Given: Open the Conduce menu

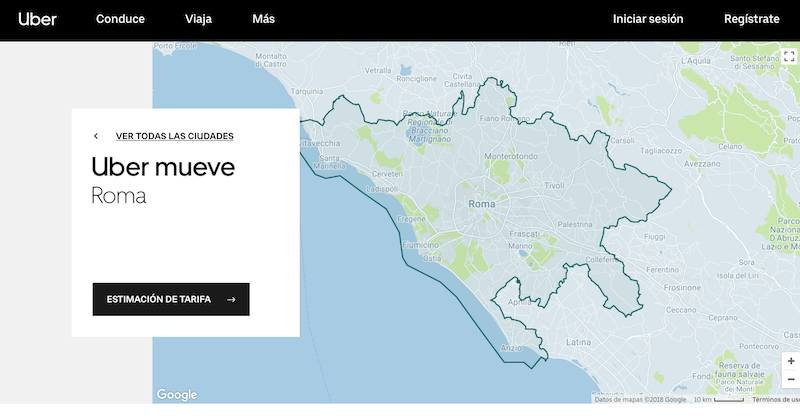Looking at the screenshot, I should point(120,19).
